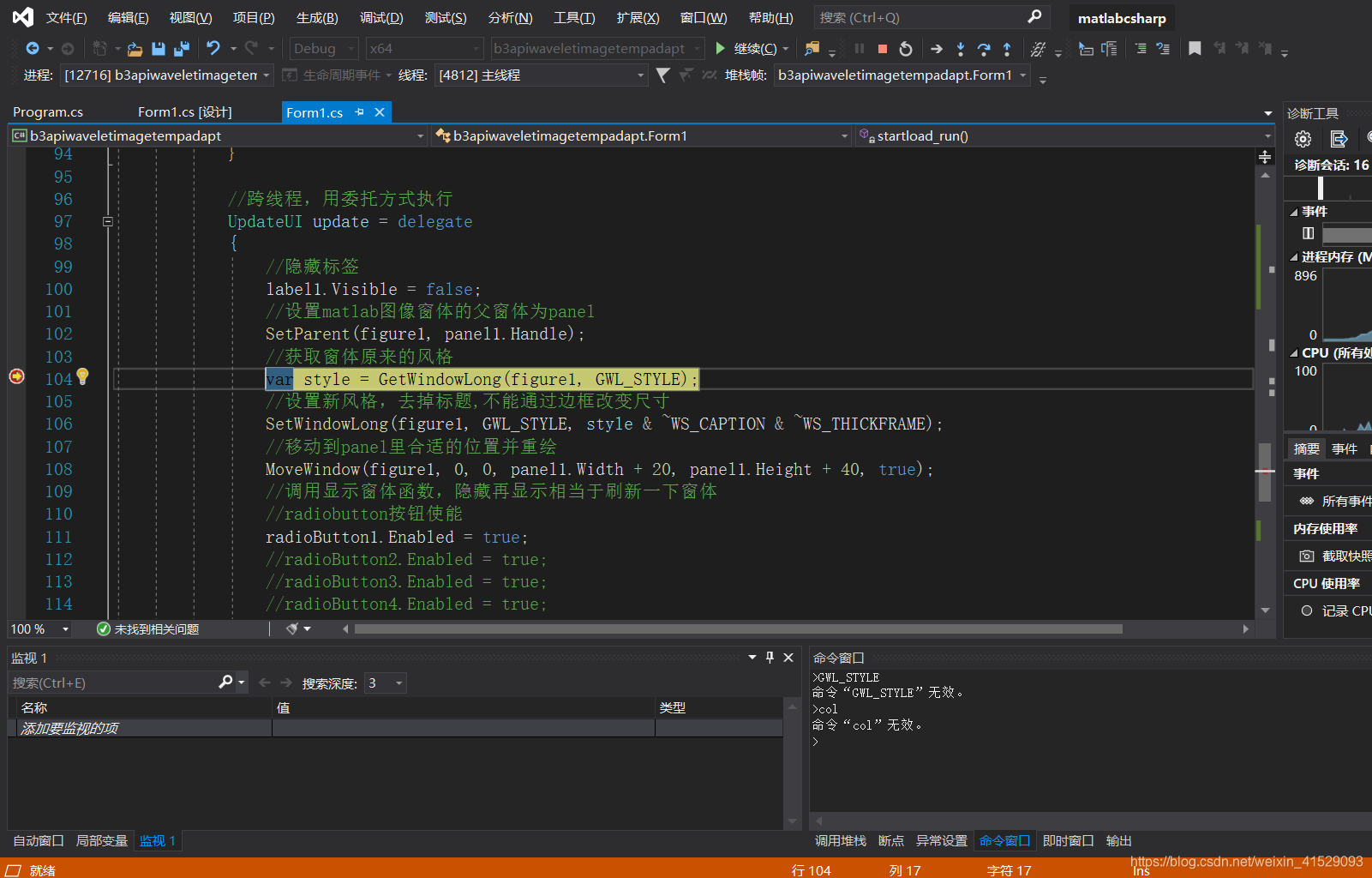Viewport: 1372px width, 878px height.
Task: Open the 搜索深度 dropdown
Action: pyautogui.click(x=385, y=683)
